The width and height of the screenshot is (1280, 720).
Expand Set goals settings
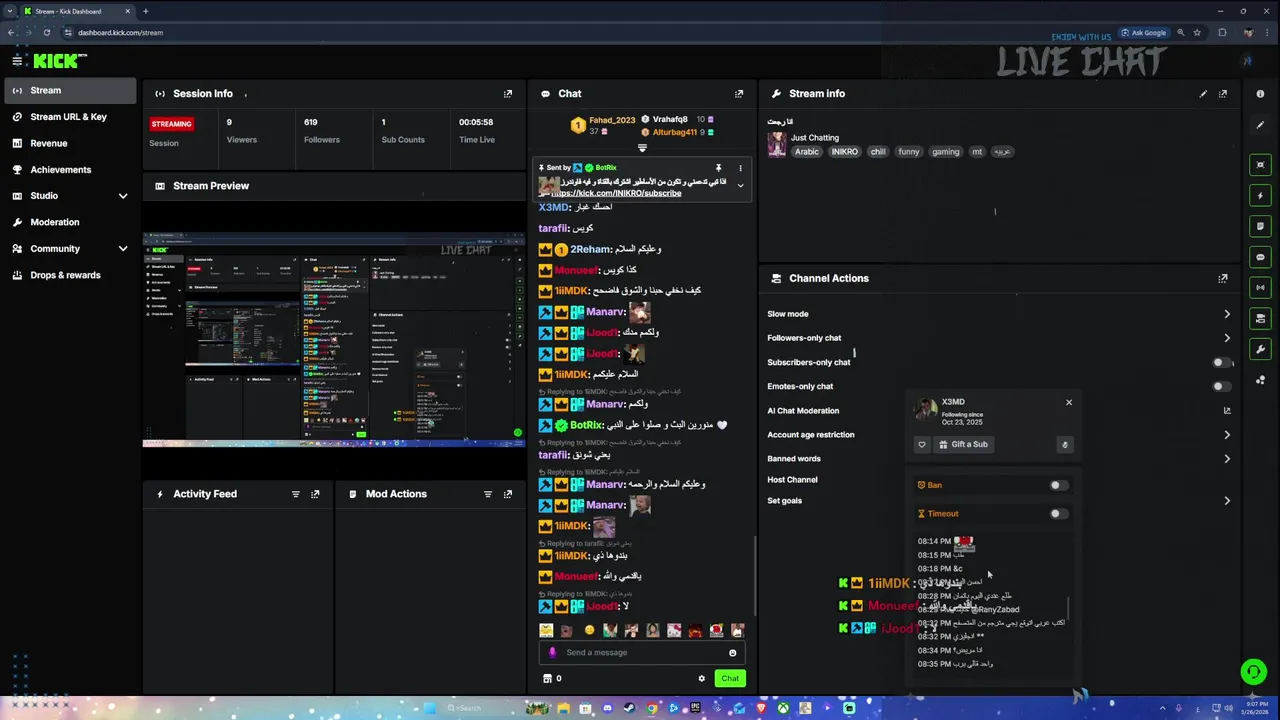(x=1227, y=501)
